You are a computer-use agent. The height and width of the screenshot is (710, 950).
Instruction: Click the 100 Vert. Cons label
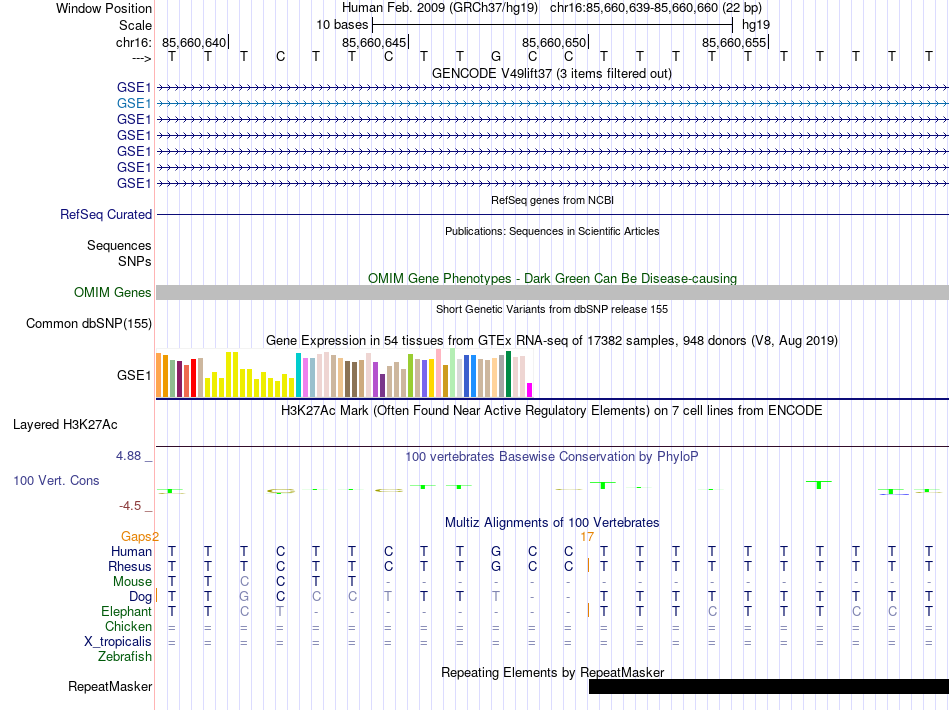(56, 481)
